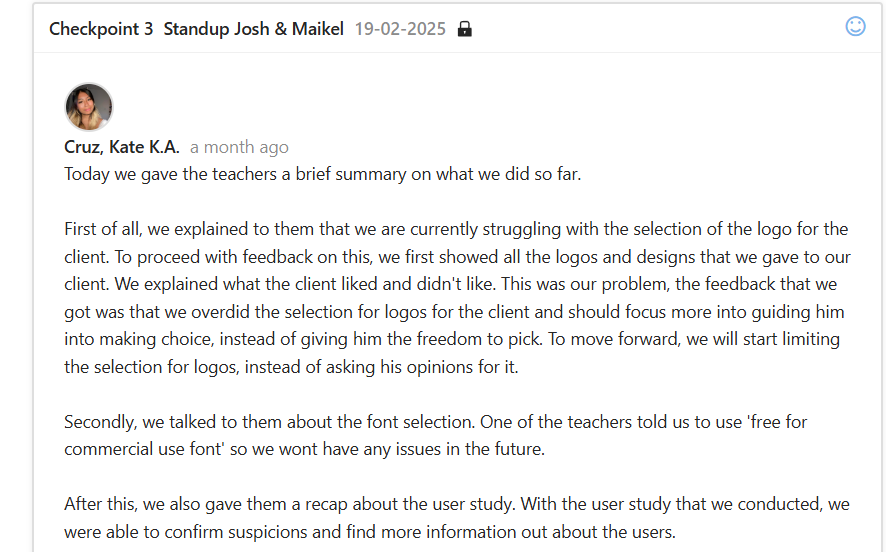This screenshot has height=552, width=886.
Task: Click the line starting 'First of all'
Action: point(456,229)
